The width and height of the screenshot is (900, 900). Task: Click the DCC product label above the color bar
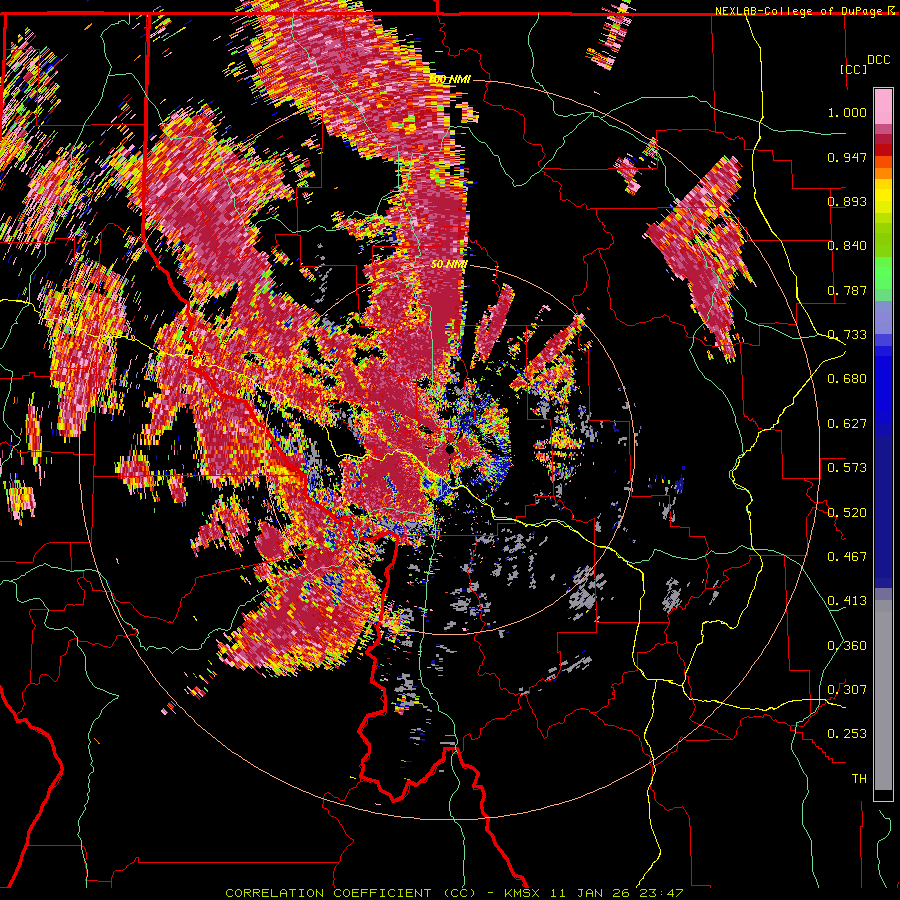[878, 60]
